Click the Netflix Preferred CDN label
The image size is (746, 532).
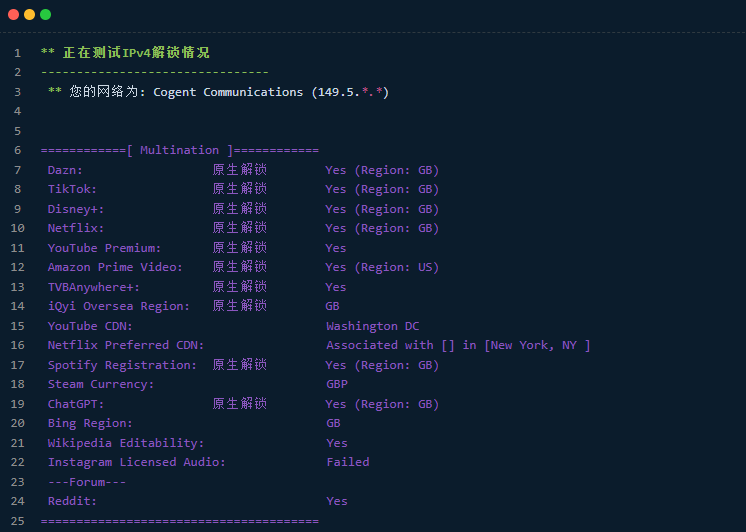click(x=126, y=345)
